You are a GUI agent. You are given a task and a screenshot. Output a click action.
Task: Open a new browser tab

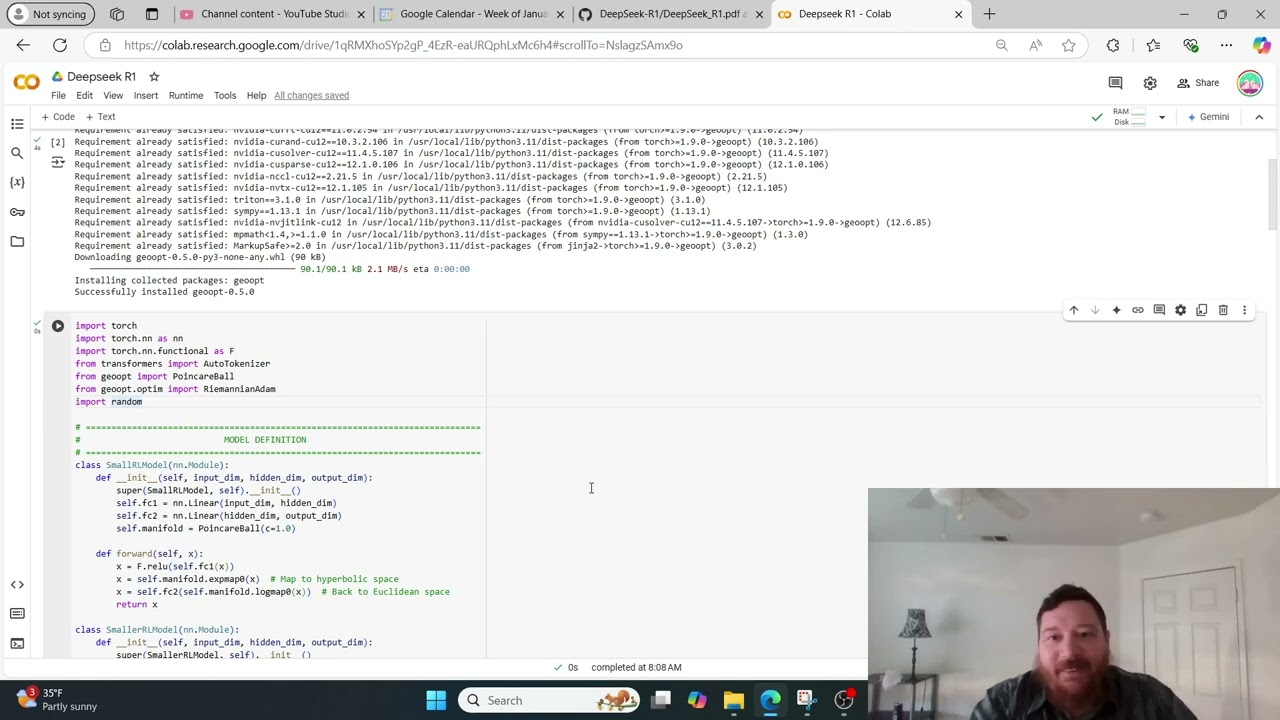[989, 14]
